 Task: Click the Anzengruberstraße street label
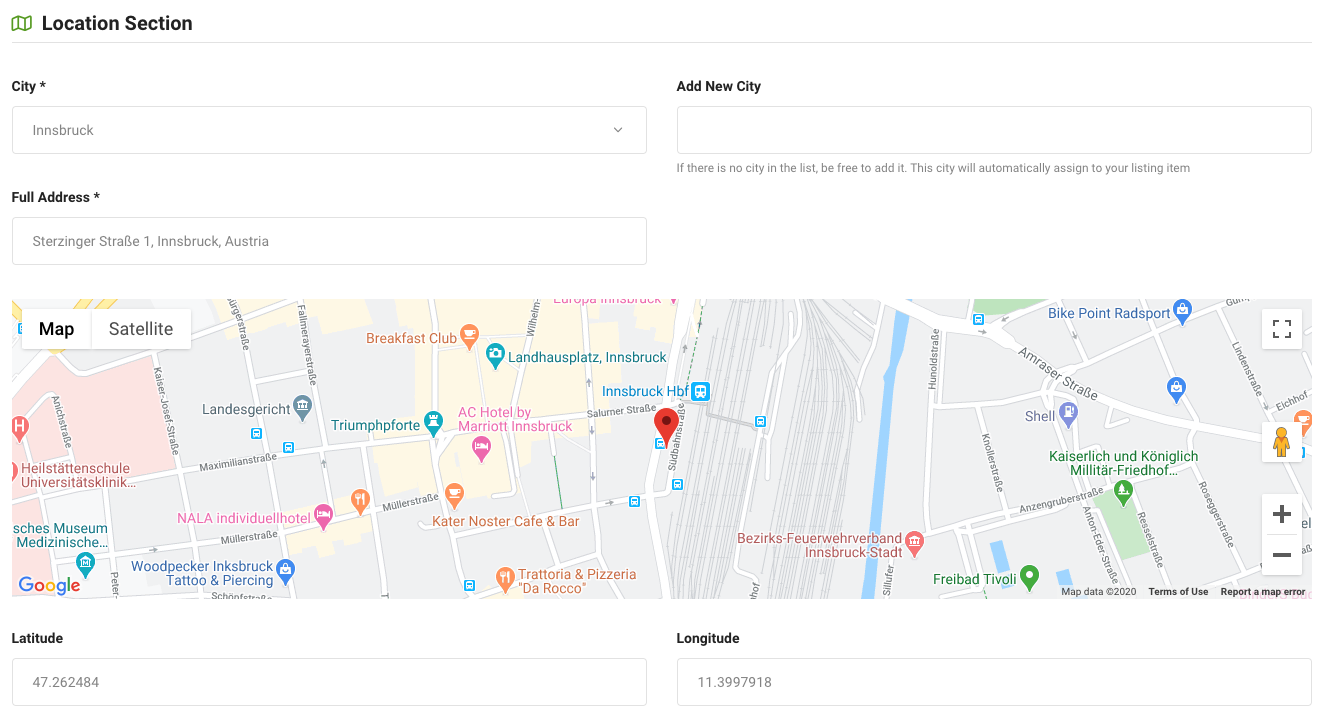coord(1060,502)
